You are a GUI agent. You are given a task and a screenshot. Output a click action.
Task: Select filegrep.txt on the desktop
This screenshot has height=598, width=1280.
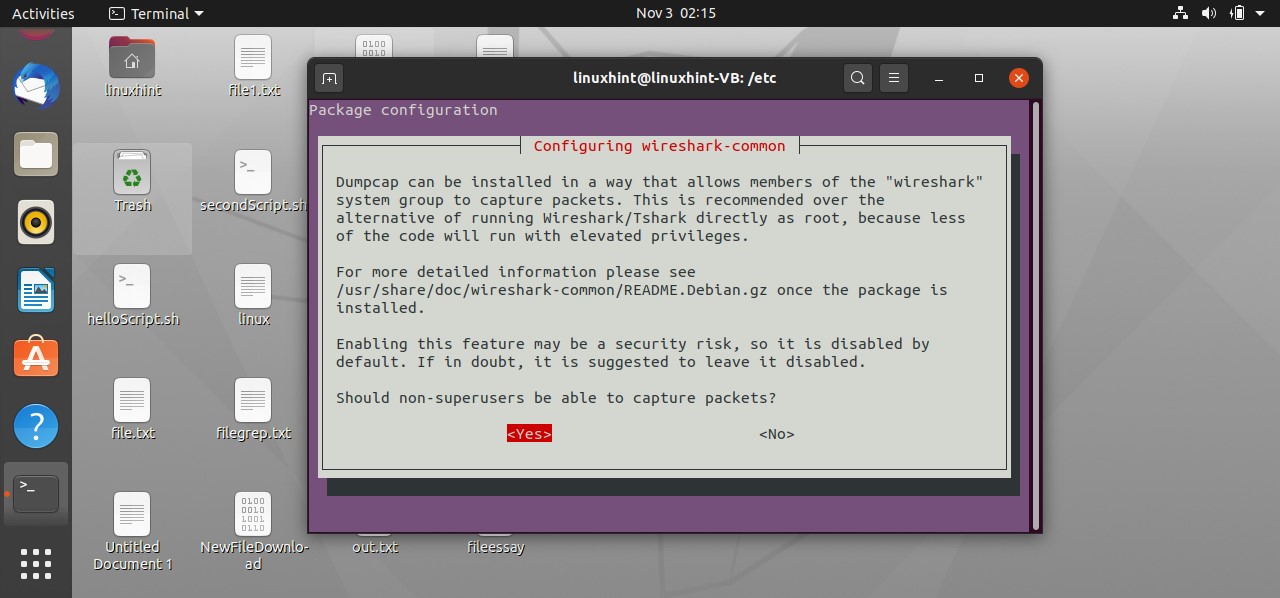pos(253,410)
